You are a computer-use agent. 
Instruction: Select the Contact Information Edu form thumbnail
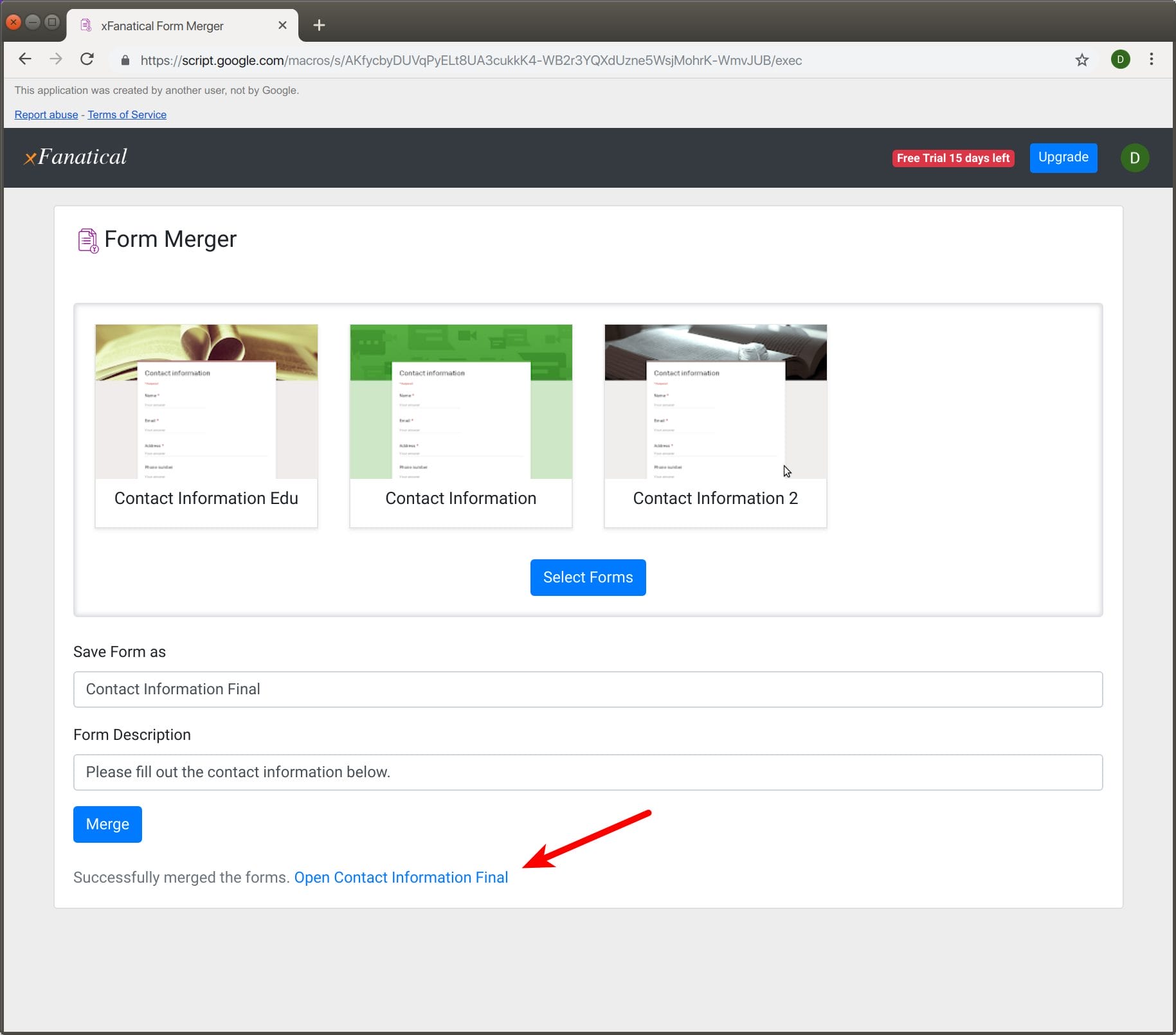[206, 426]
